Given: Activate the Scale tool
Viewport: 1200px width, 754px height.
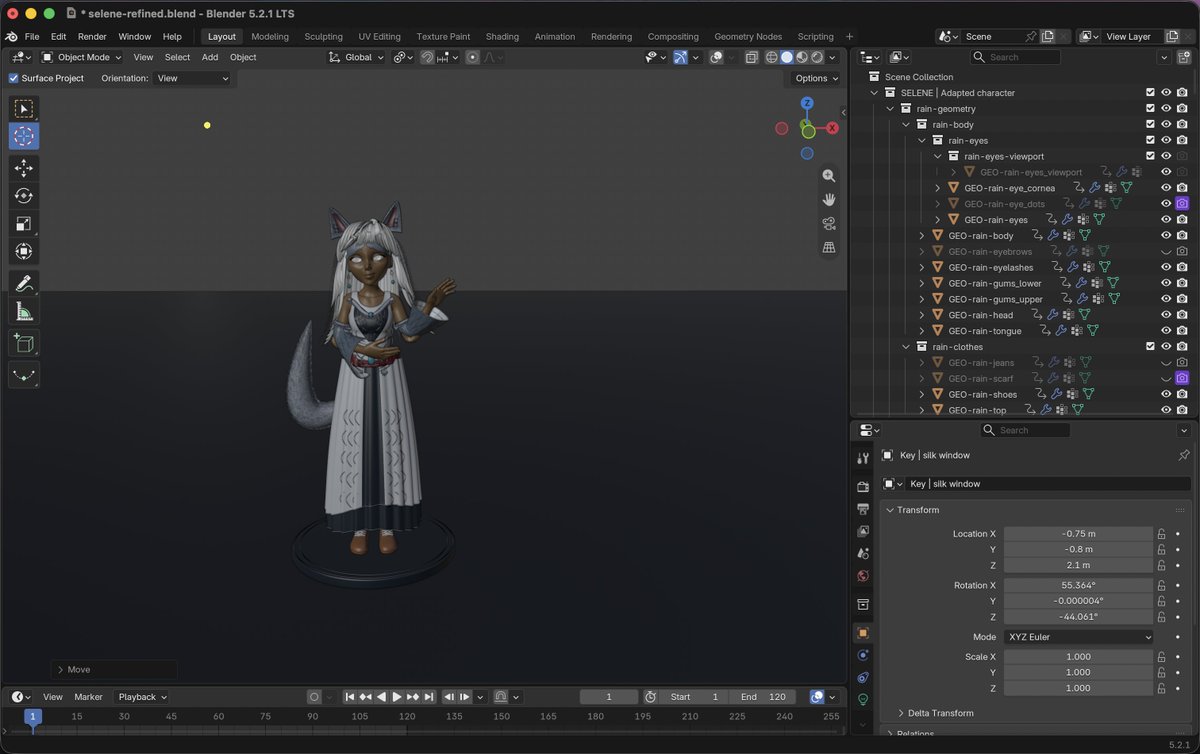Looking at the screenshot, I should [x=24, y=223].
